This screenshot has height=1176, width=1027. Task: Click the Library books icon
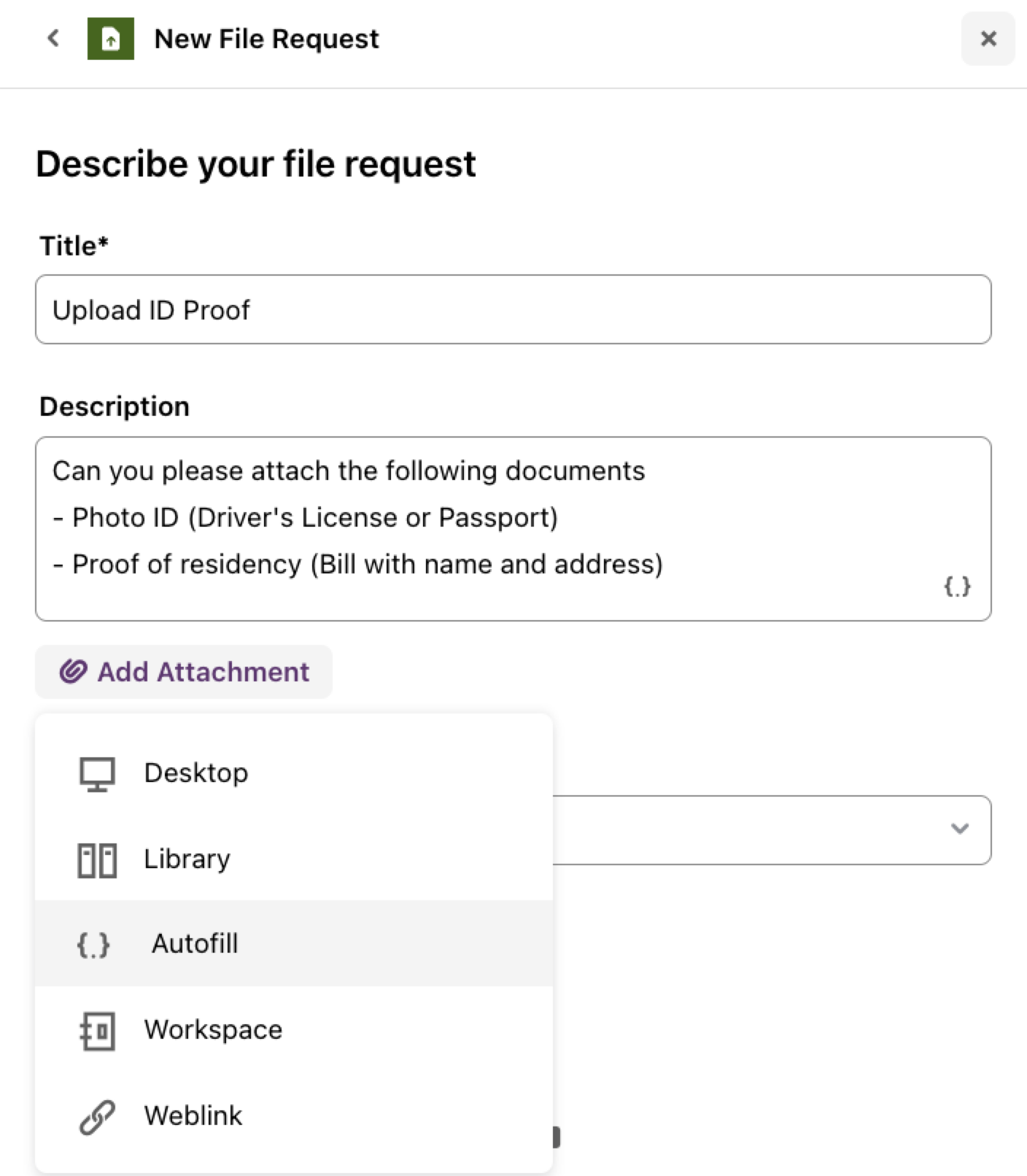click(97, 860)
